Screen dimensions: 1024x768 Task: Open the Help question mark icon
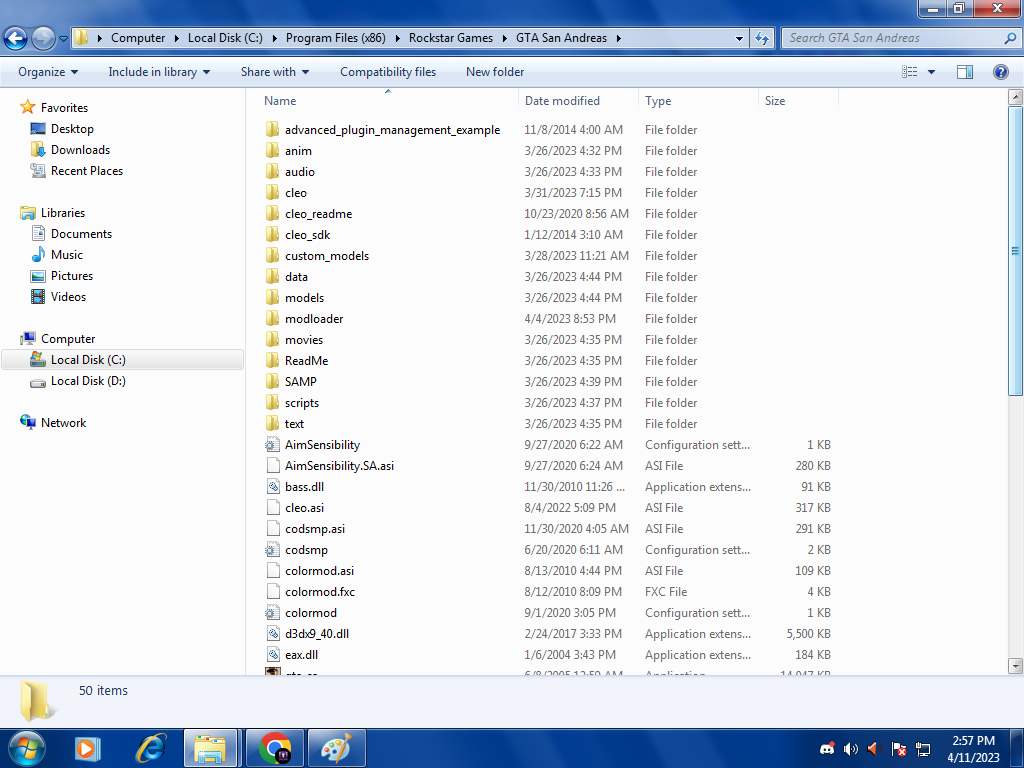(1000, 72)
